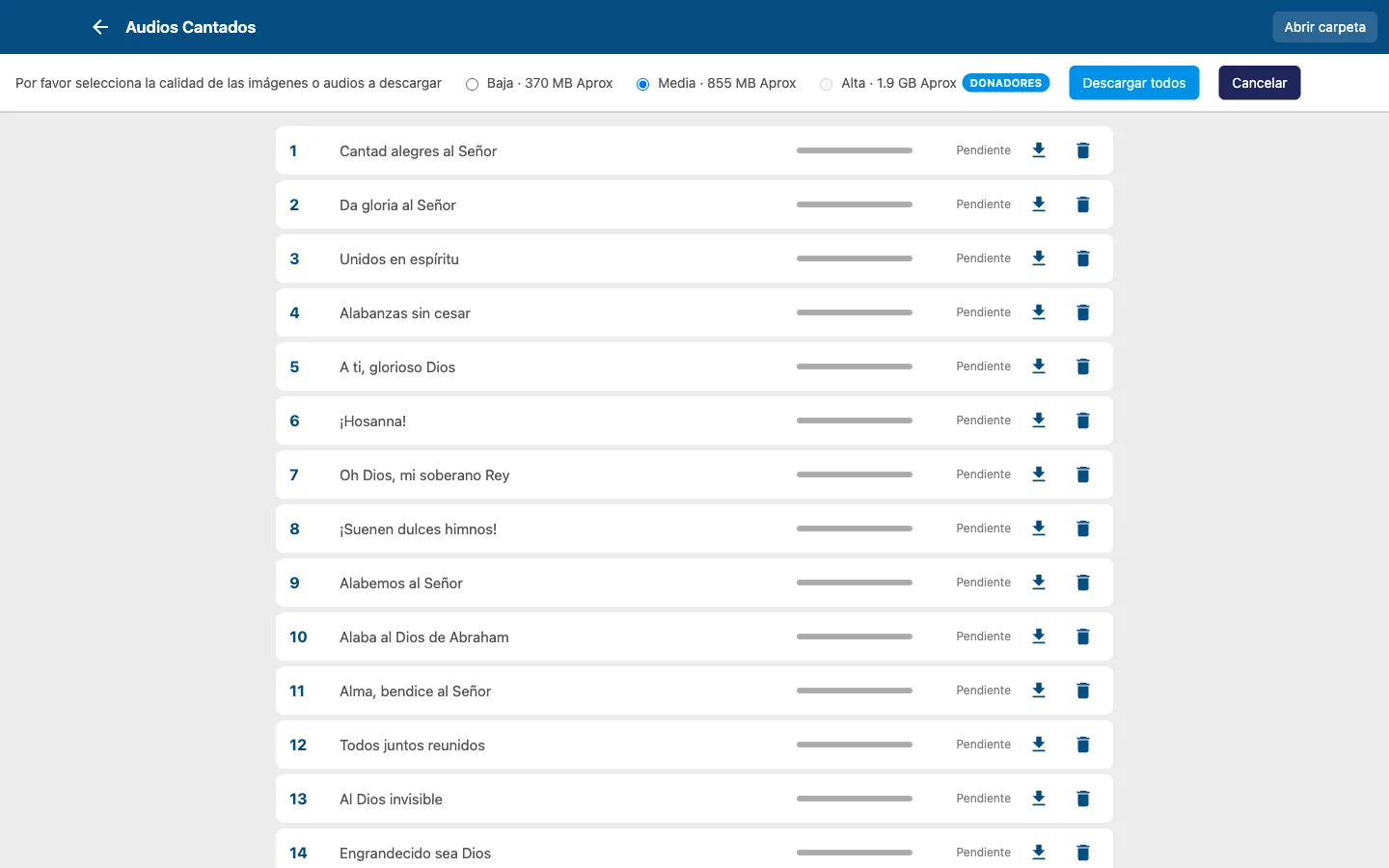Viewport: 1389px width, 868px height.
Task: Delete 'Da gloria al Señor' audio
Action: 1083,204
